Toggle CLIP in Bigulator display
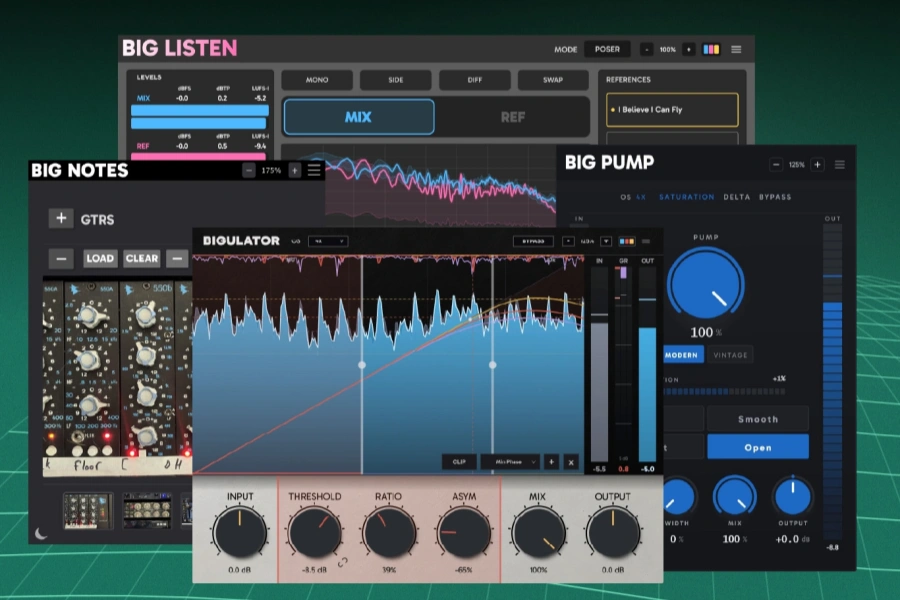Image resolution: width=900 pixels, height=600 pixels. [x=459, y=462]
